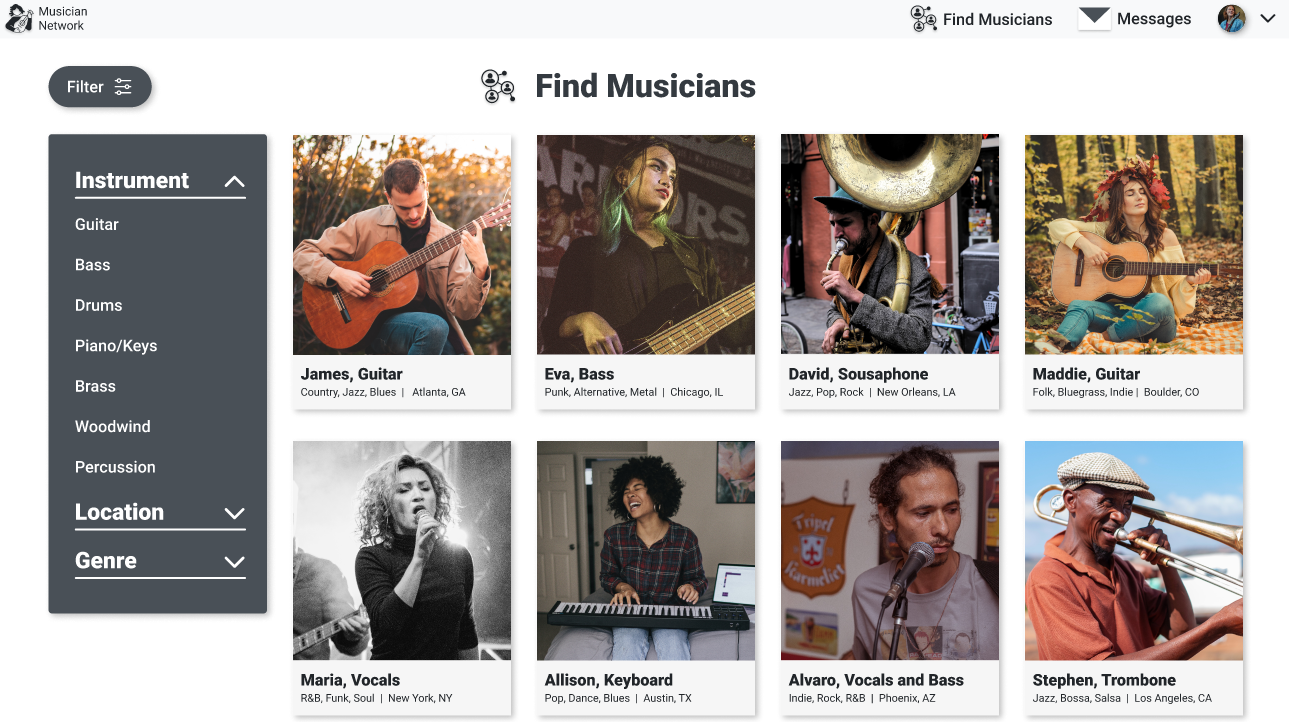Open the Messages link in navbar
The height and width of the screenshot is (722, 1289).
click(1153, 19)
